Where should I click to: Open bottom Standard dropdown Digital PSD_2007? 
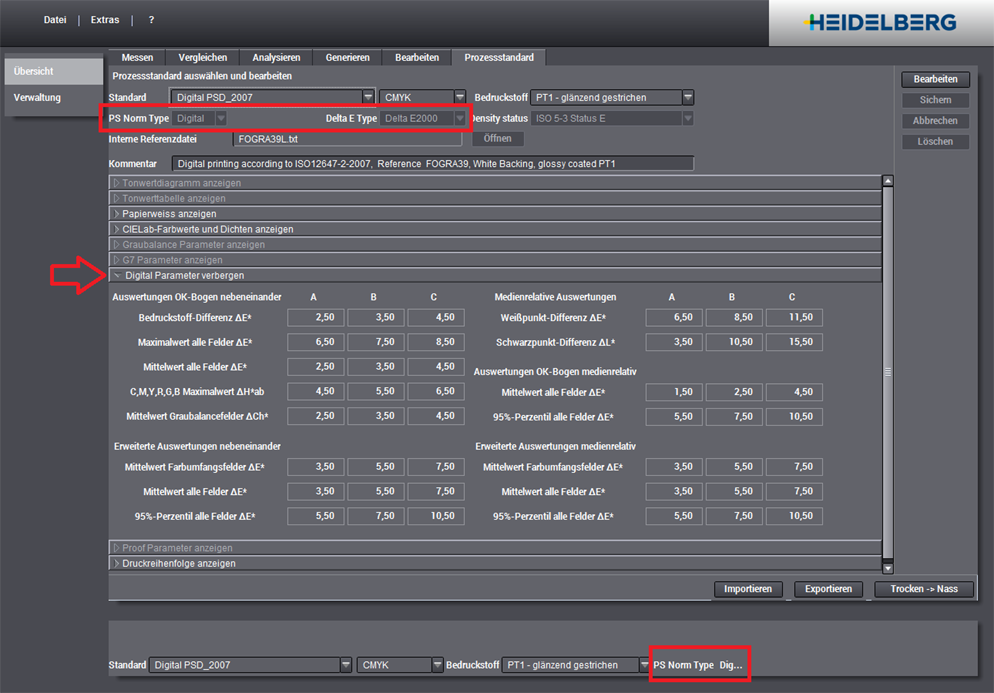tap(250, 664)
